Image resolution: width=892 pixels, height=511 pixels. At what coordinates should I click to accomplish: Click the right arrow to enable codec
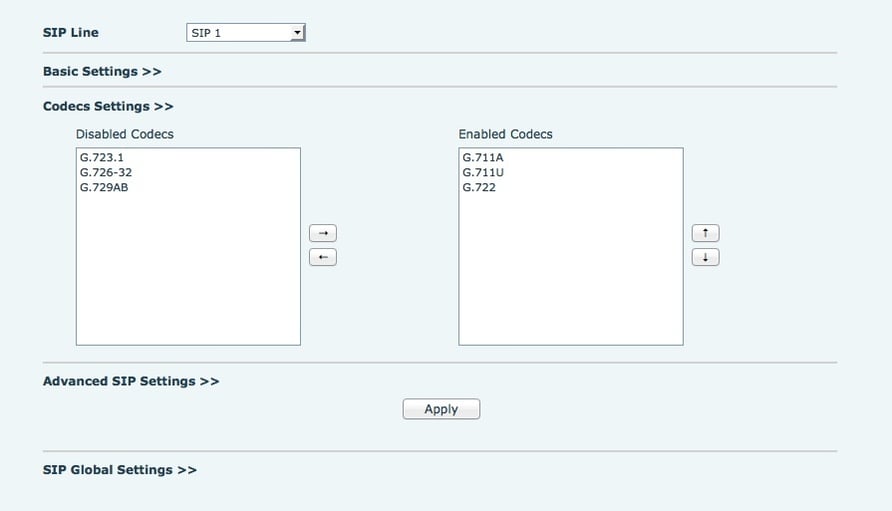click(x=323, y=233)
